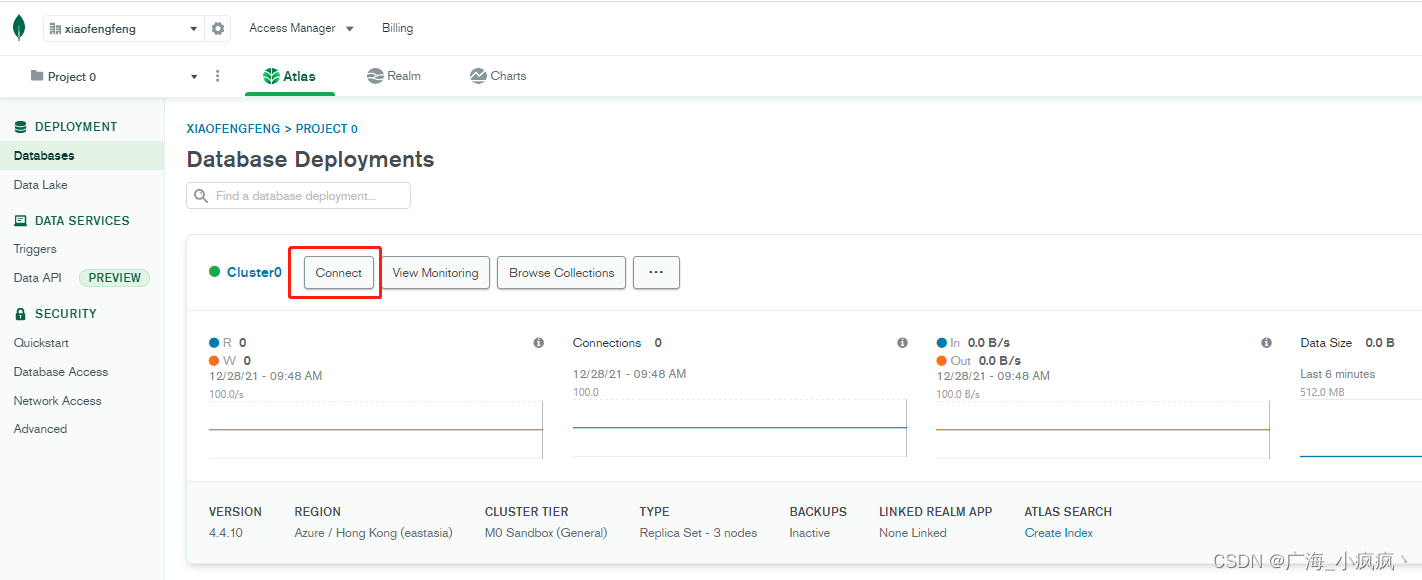This screenshot has height=580, width=1422.
Task: Open organization settings gear icon
Action: pos(218,29)
